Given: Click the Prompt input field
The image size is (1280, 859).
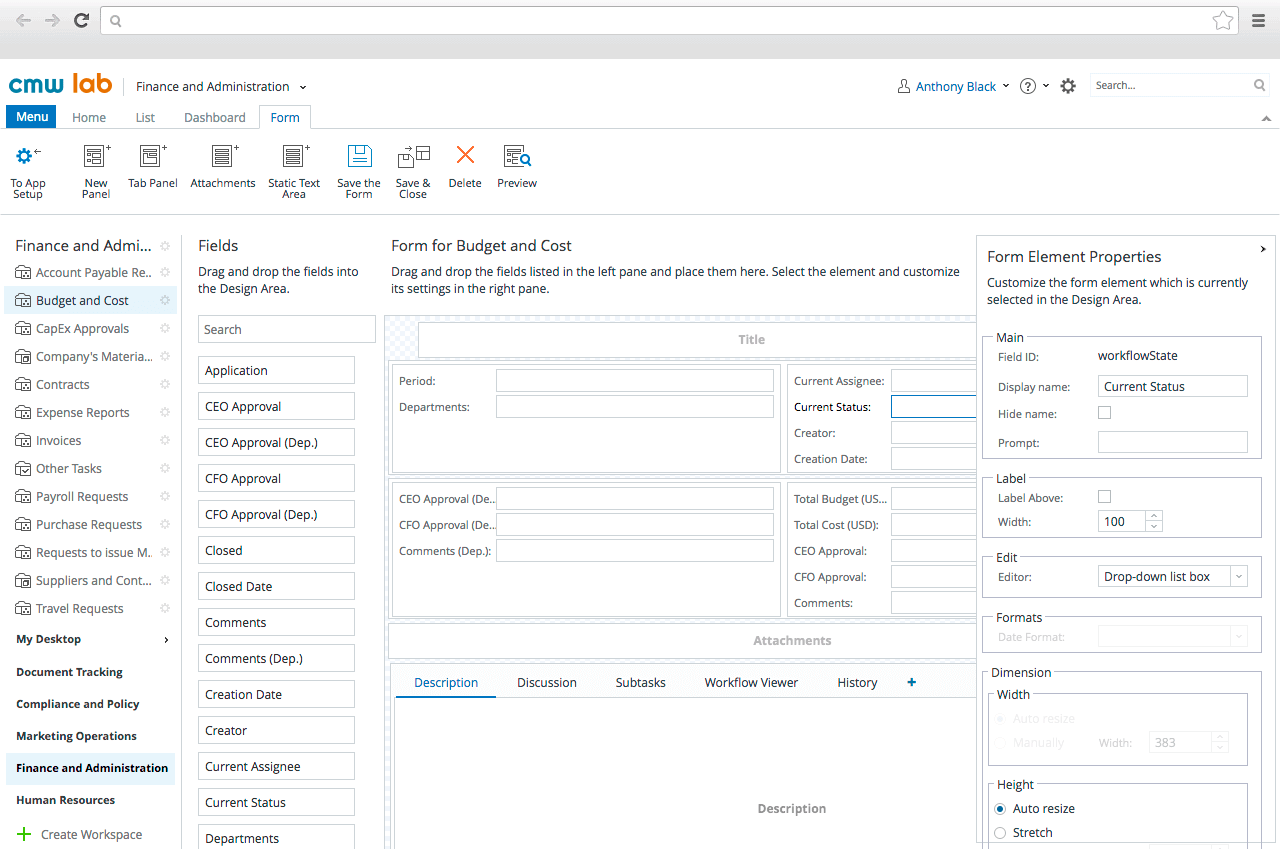Looking at the screenshot, I should pyautogui.click(x=1173, y=442).
